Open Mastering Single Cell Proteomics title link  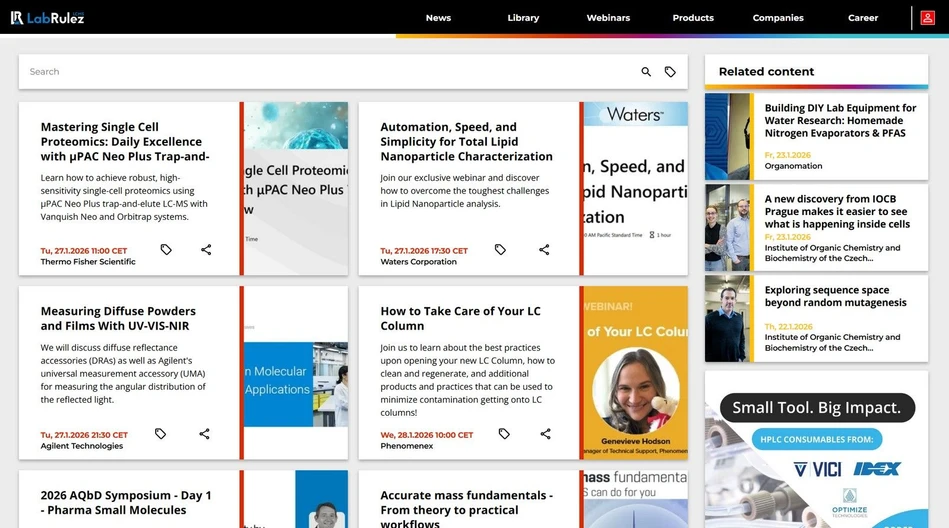tap(125, 142)
